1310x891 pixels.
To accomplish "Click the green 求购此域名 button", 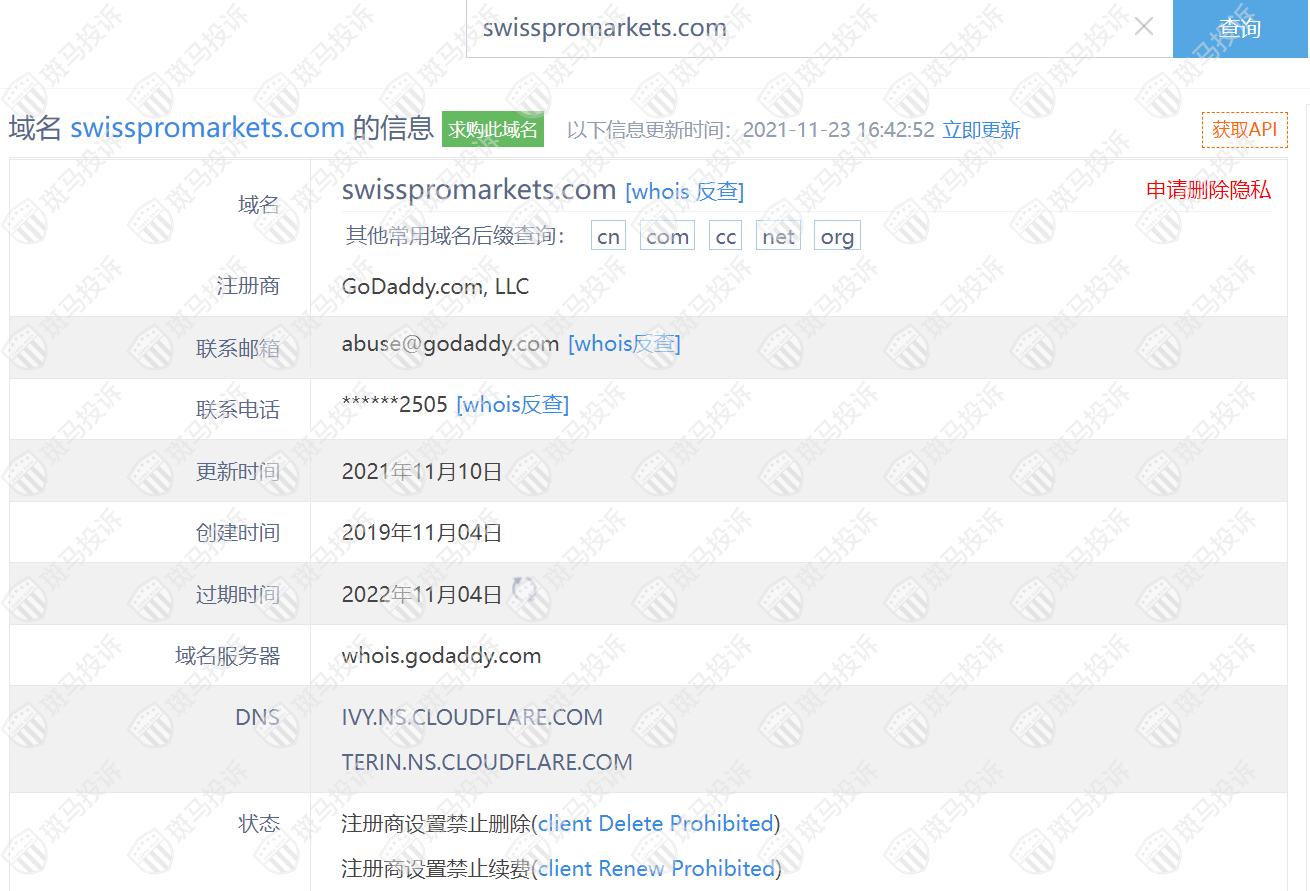I will click(x=493, y=129).
